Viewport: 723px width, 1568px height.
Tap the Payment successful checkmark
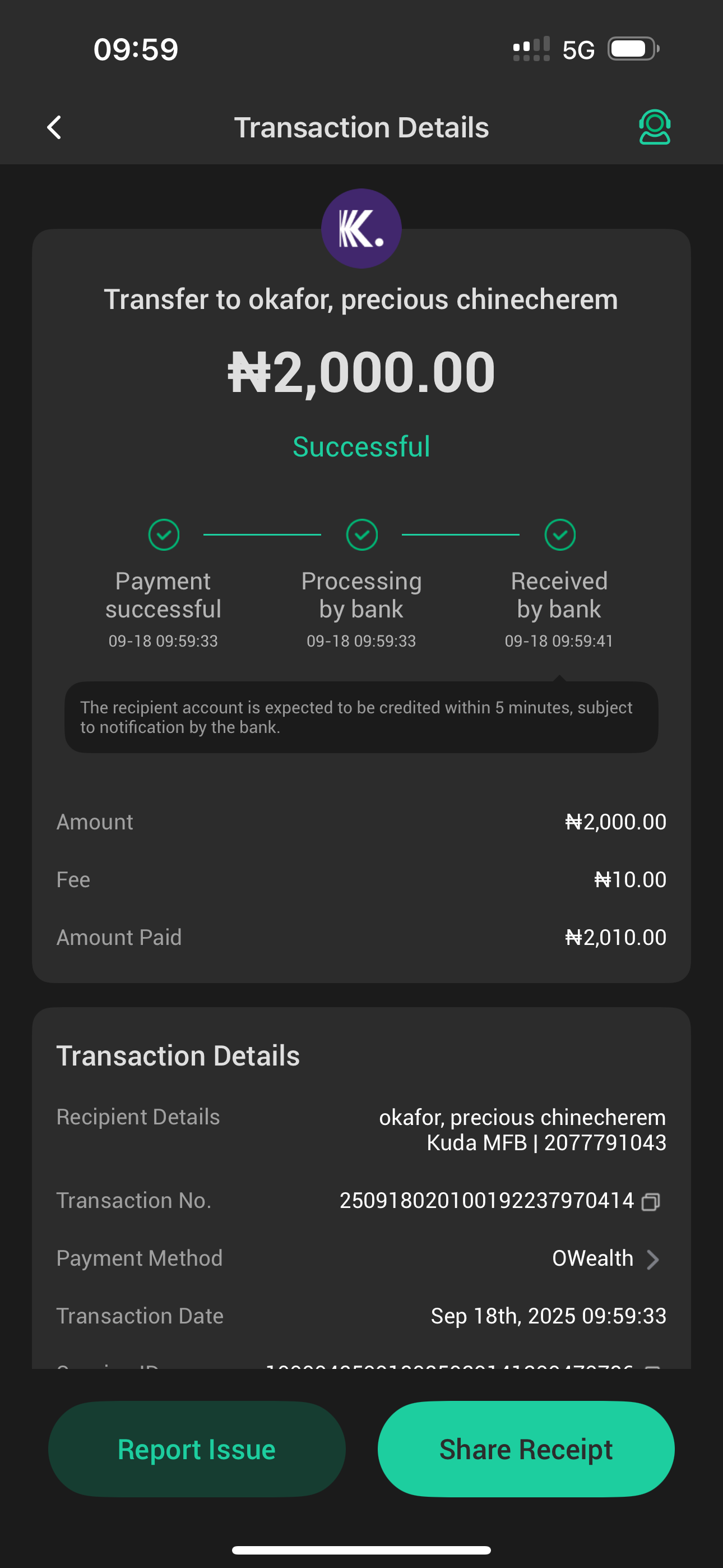tap(164, 535)
